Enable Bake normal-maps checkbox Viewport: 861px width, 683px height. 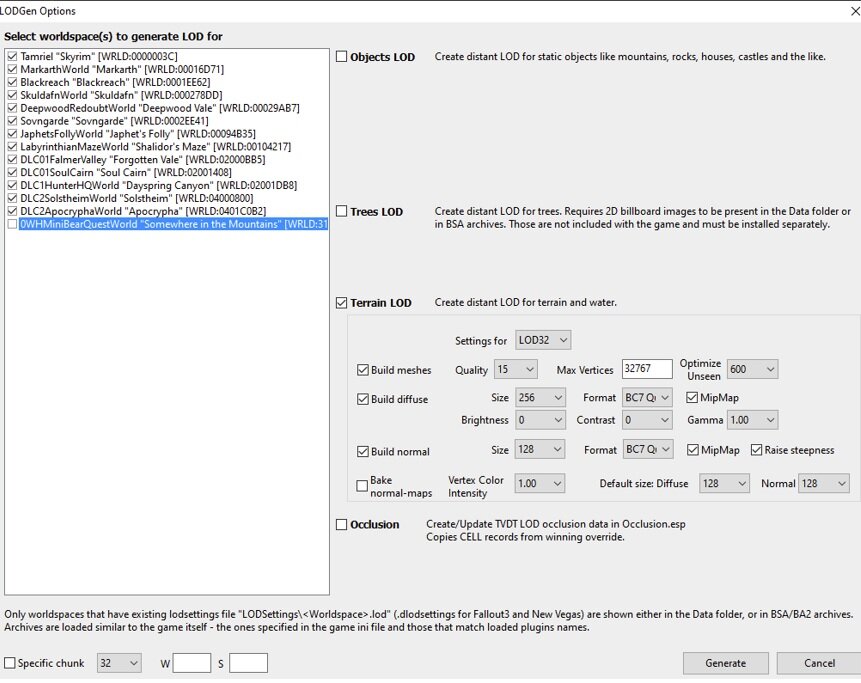(362, 486)
